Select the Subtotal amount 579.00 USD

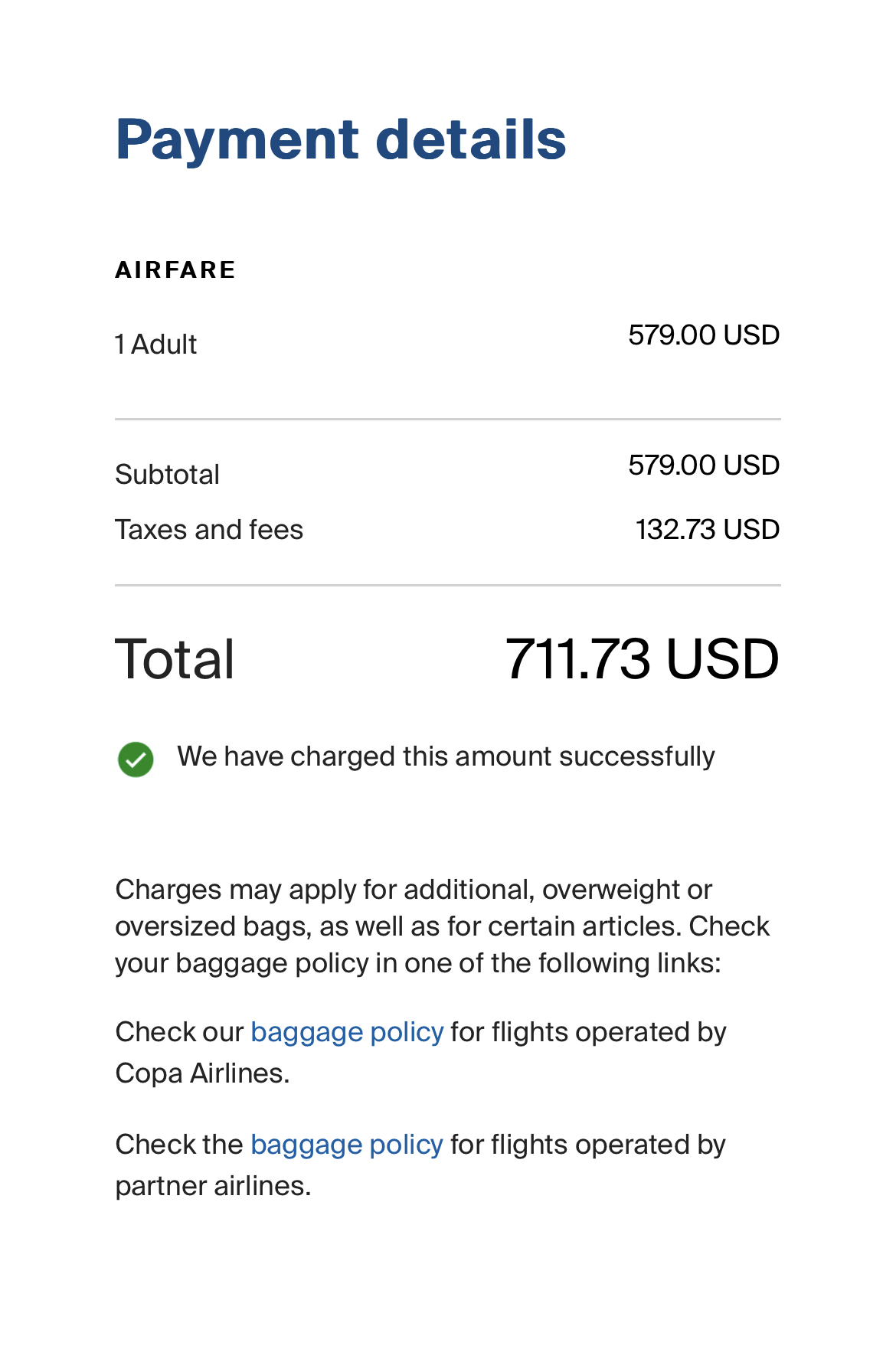[704, 465]
